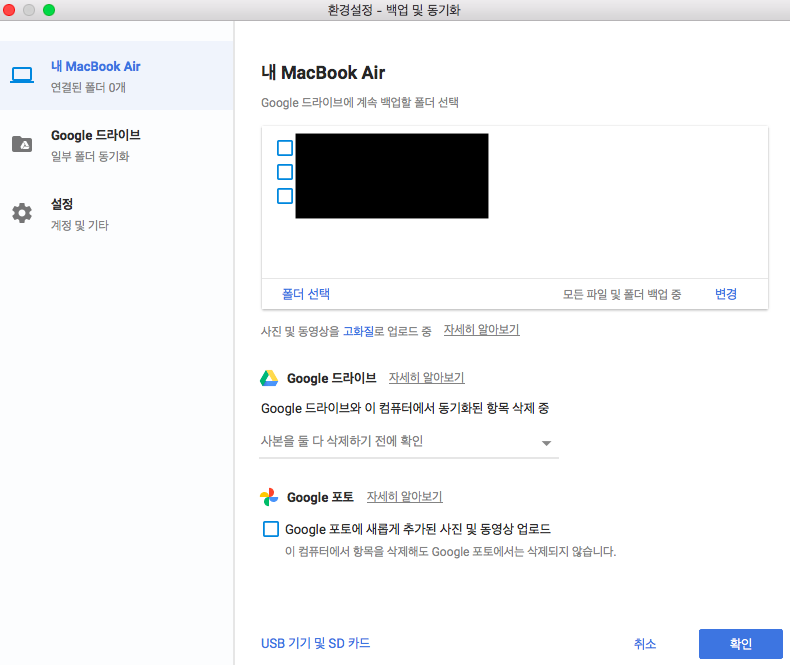The image size is (790, 665).
Task: Open 자세히 알아보기 next to upload quality
Action: 482,330
